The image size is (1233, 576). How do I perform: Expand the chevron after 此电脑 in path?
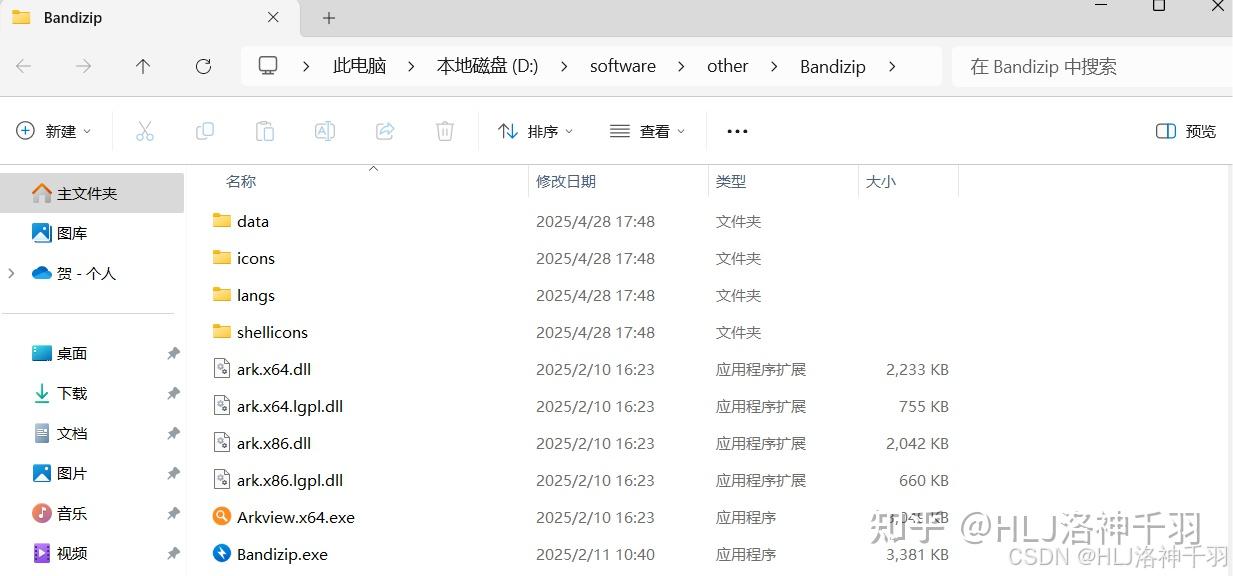pyautogui.click(x=411, y=66)
